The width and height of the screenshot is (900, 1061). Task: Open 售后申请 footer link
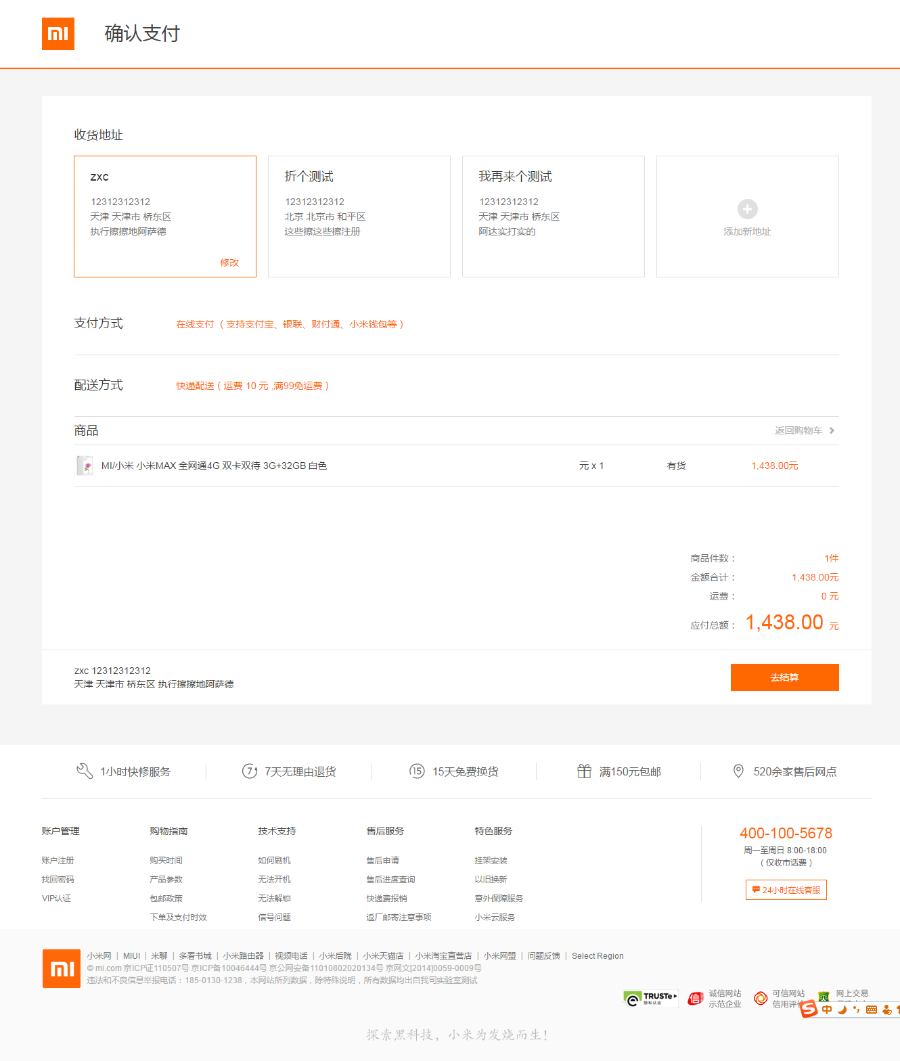click(382, 861)
